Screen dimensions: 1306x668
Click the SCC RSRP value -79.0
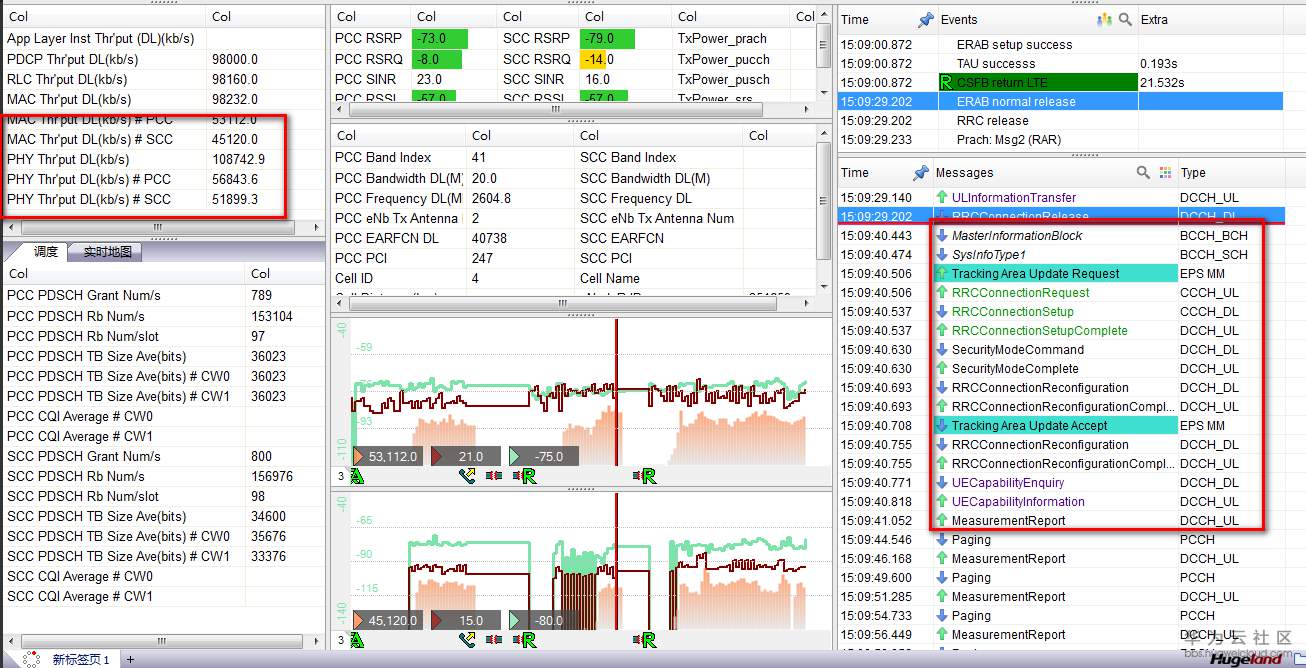coord(606,38)
